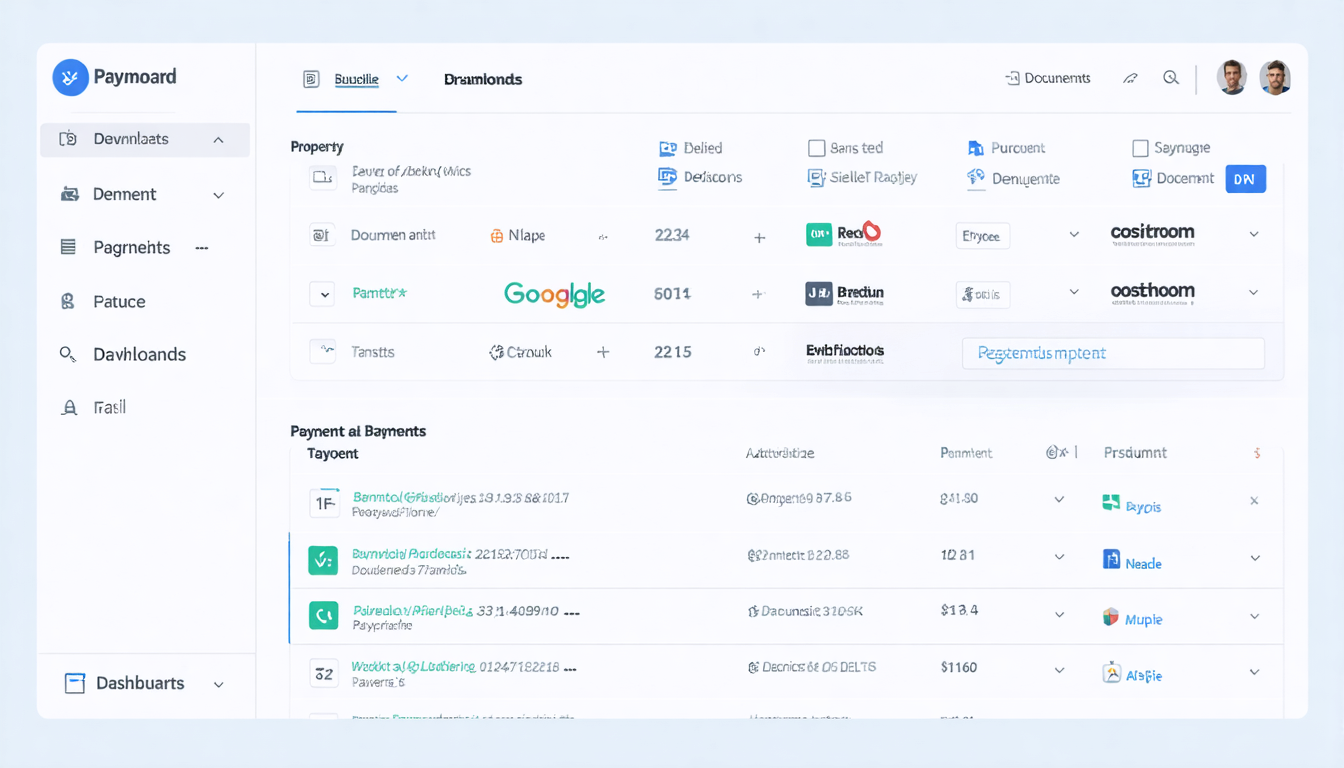This screenshot has height=768, width=1344.
Task: Select the Buucille tab
Action: point(356,79)
